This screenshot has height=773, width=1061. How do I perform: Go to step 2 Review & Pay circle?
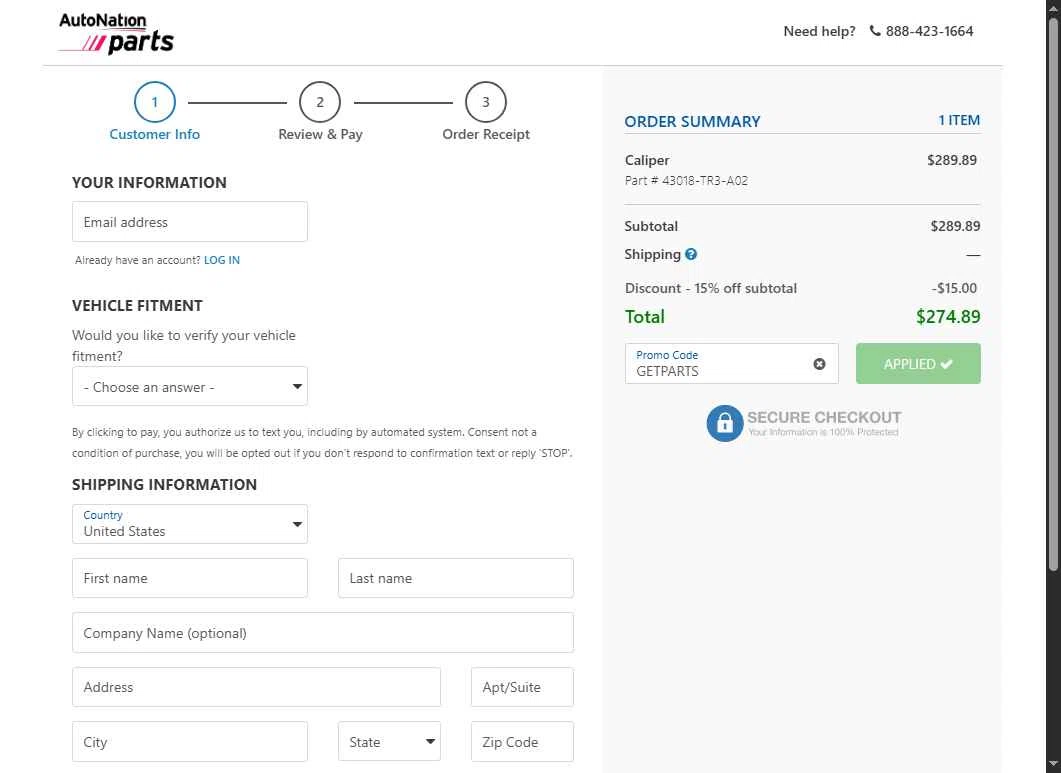tap(319, 102)
